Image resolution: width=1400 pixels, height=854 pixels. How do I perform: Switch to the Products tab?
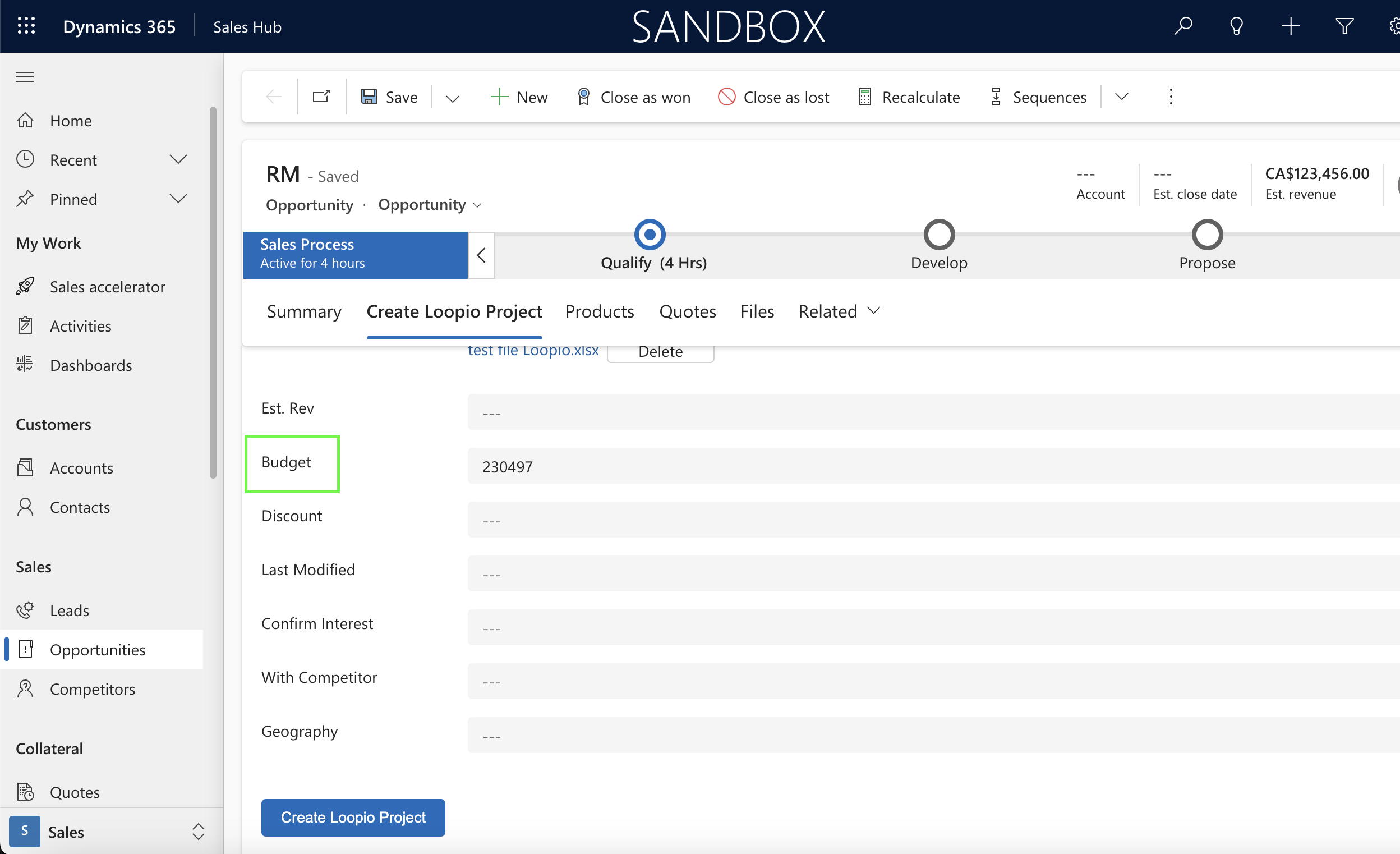click(600, 311)
